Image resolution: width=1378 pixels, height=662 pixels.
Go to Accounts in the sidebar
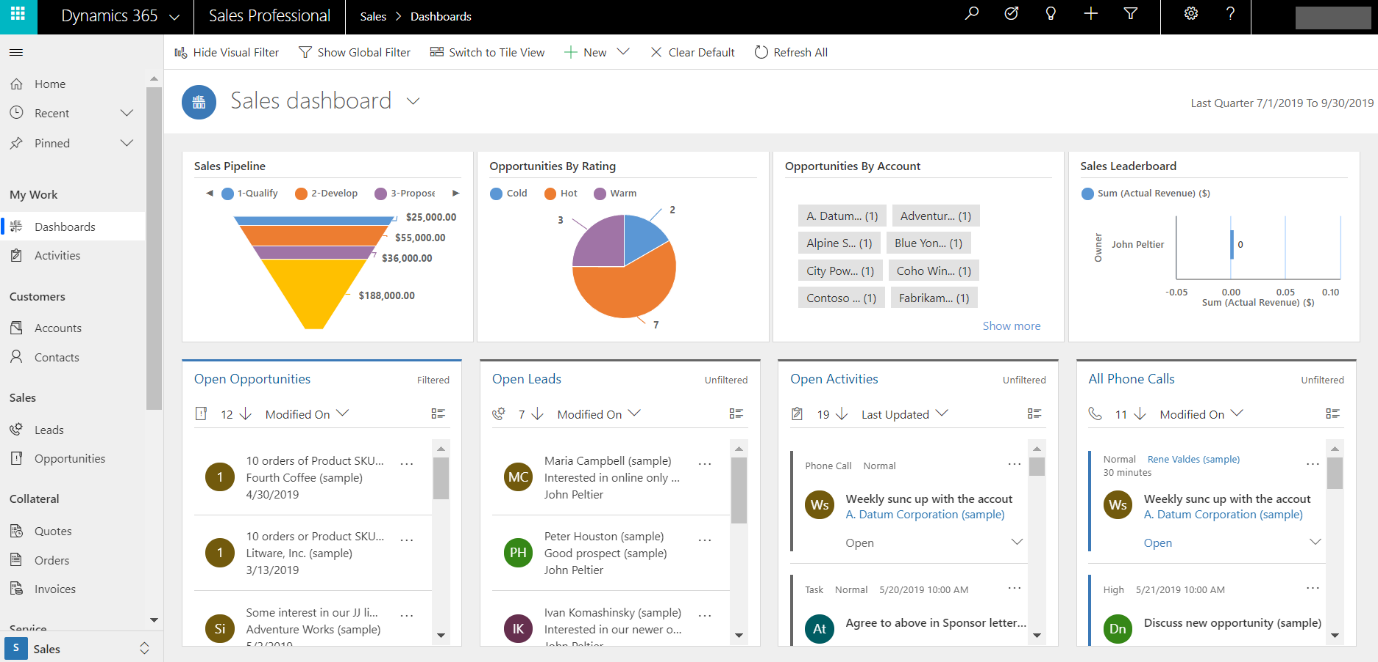tap(58, 328)
